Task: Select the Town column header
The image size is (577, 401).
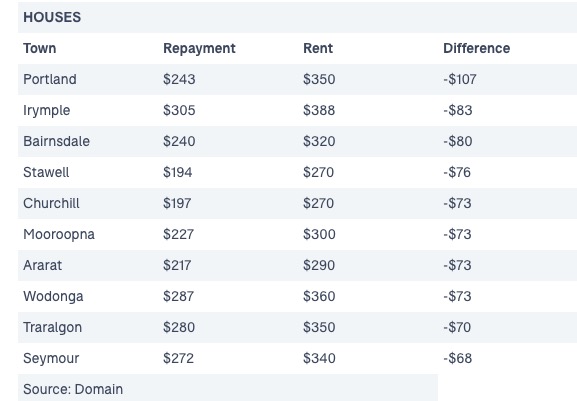Action: pyautogui.click(x=40, y=48)
